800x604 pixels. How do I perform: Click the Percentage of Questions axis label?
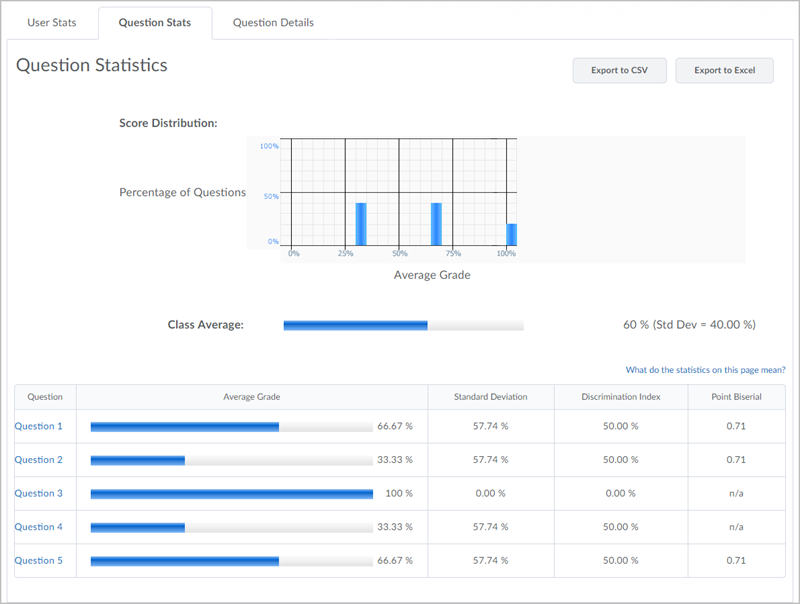point(183,192)
